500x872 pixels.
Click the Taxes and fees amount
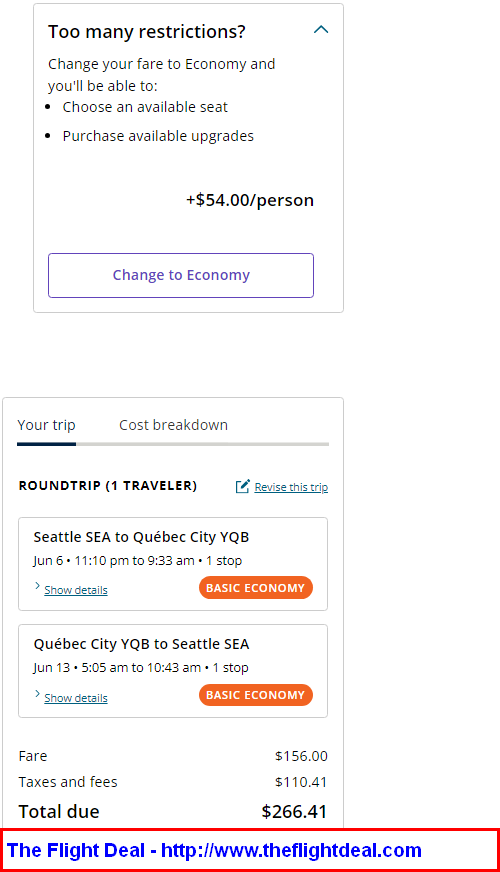click(x=301, y=782)
